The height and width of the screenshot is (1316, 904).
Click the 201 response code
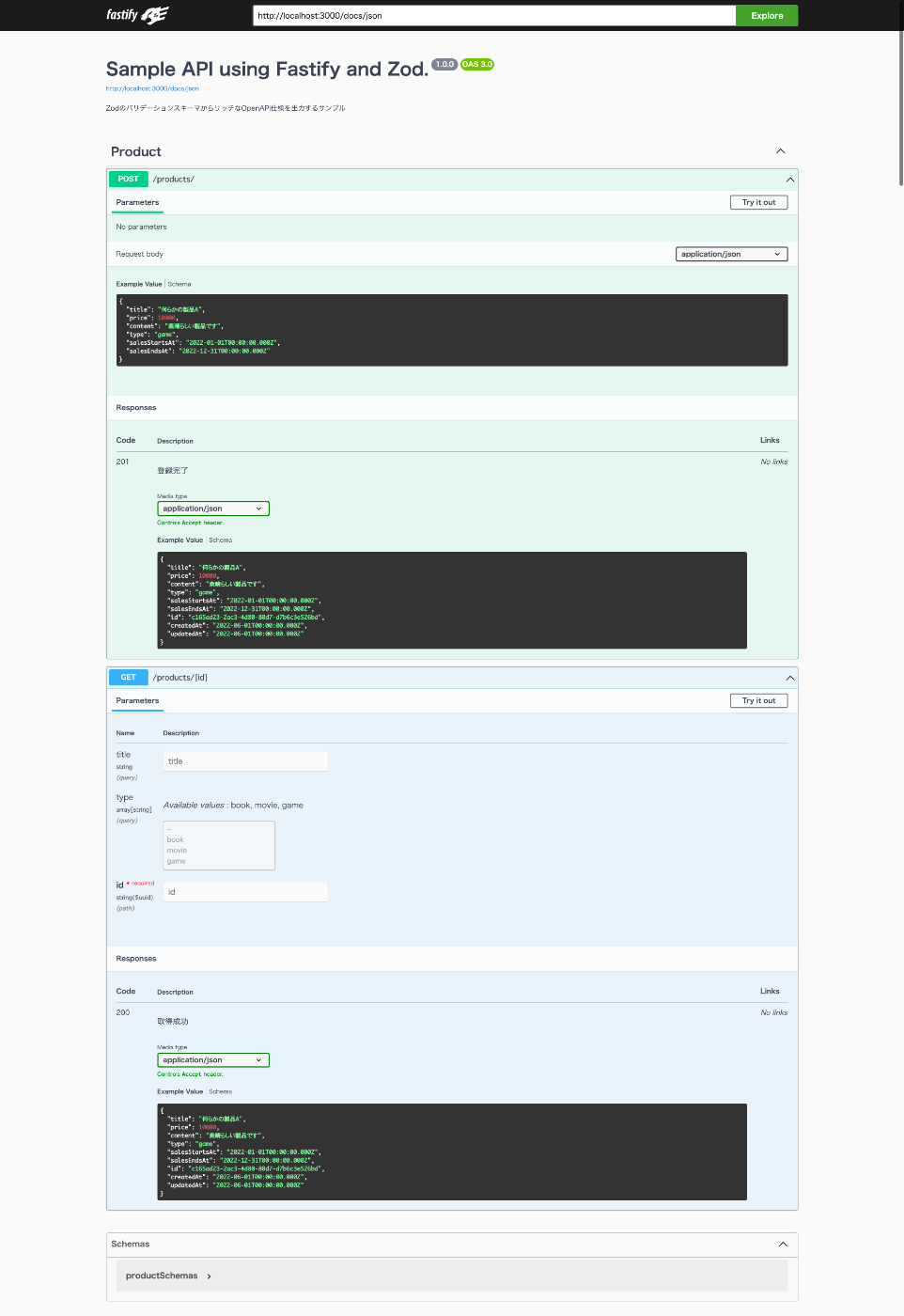[x=123, y=462]
